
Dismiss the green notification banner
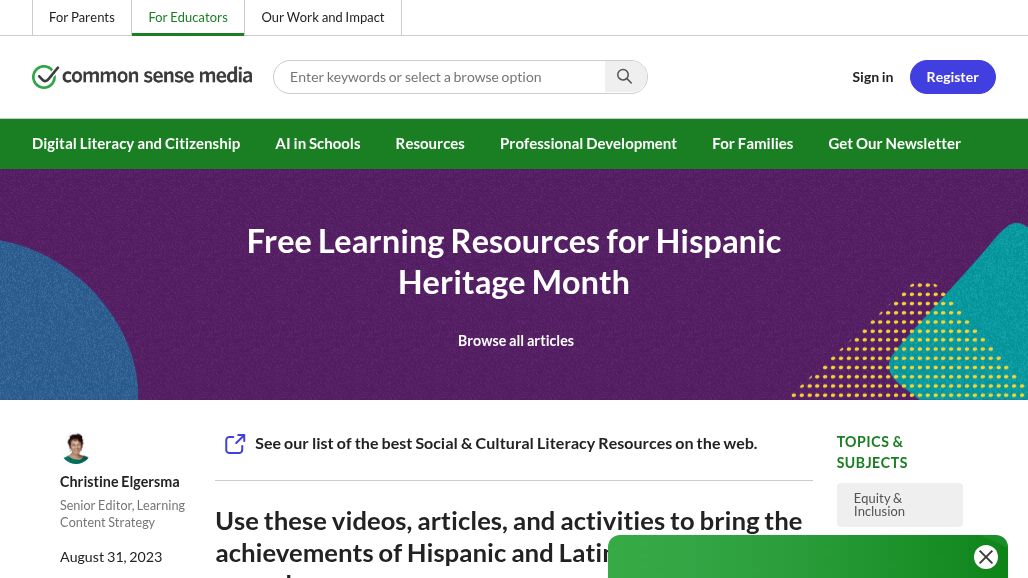click(x=986, y=557)
